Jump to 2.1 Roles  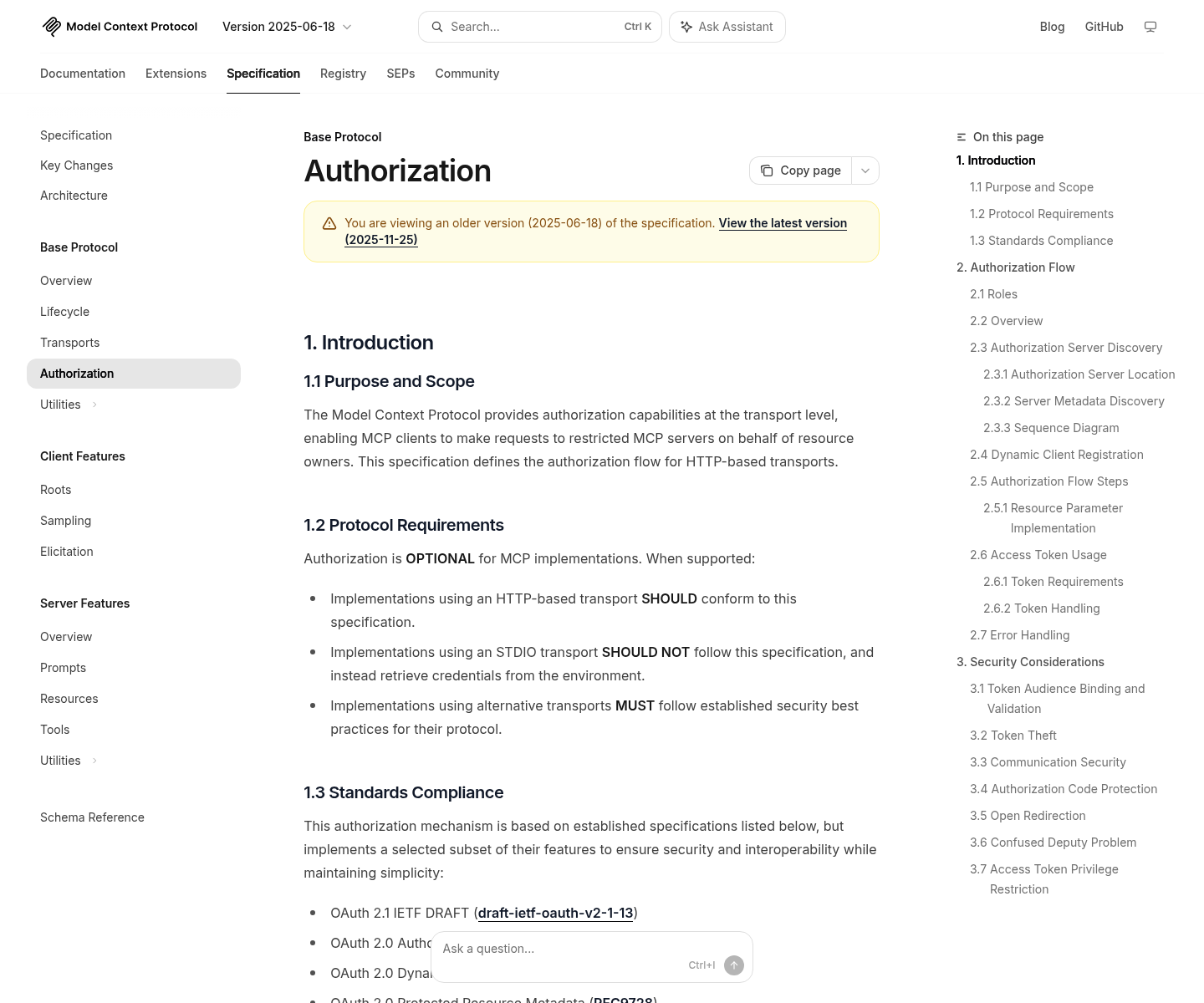click(x=993, y=294)
